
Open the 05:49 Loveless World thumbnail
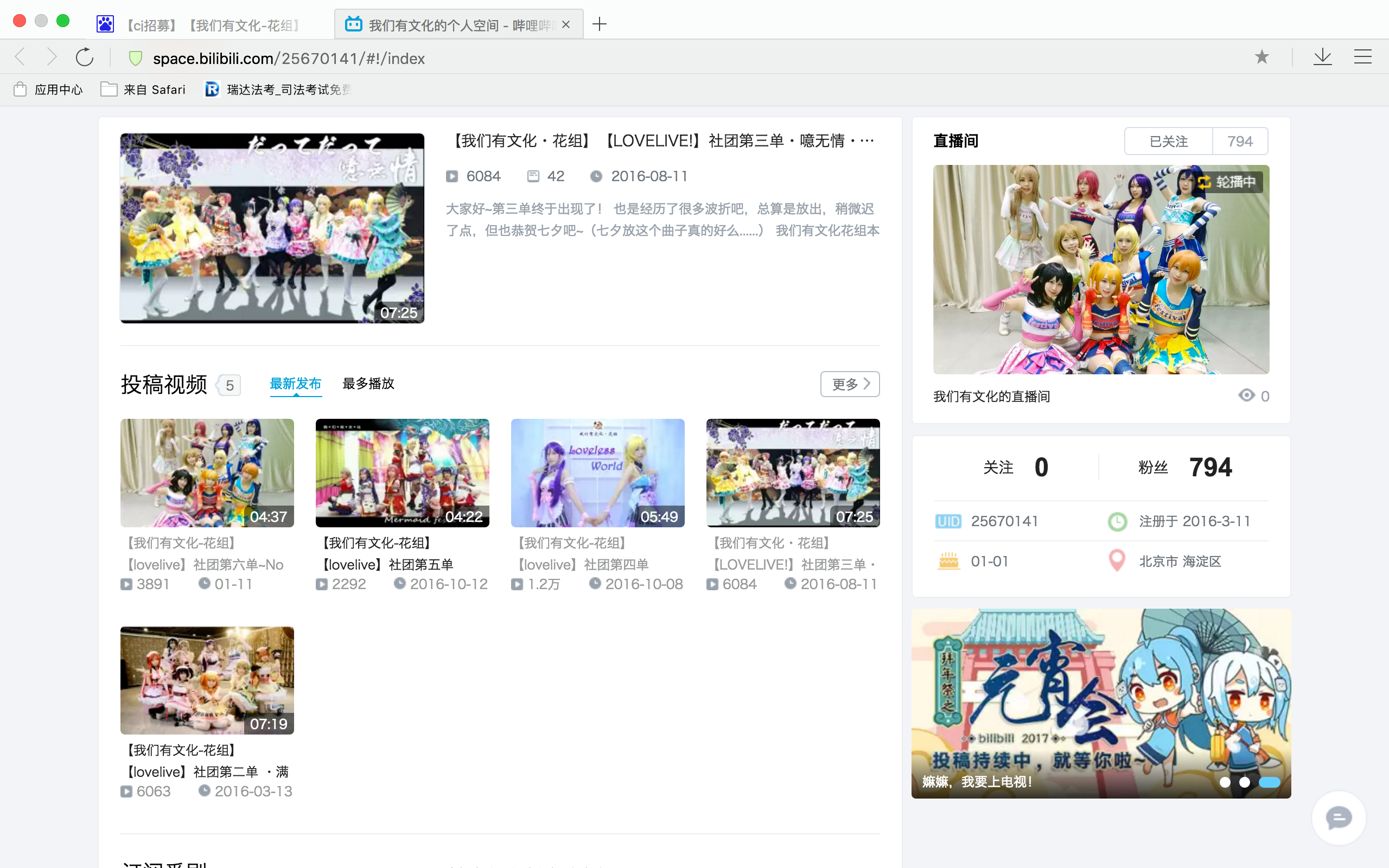[x=597, y=473]
